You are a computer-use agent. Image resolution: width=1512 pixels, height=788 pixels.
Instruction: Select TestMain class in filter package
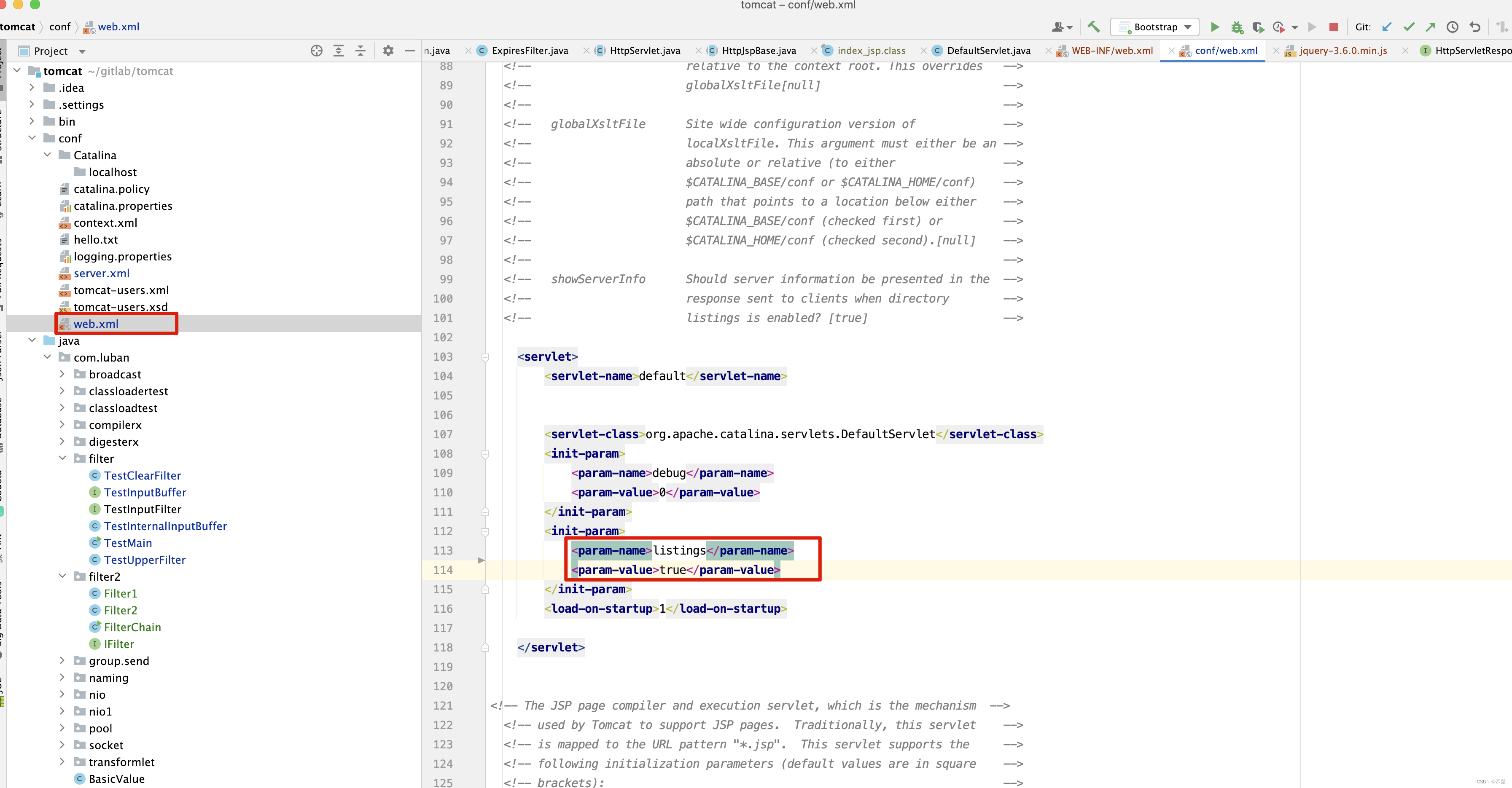click(128, 543)
